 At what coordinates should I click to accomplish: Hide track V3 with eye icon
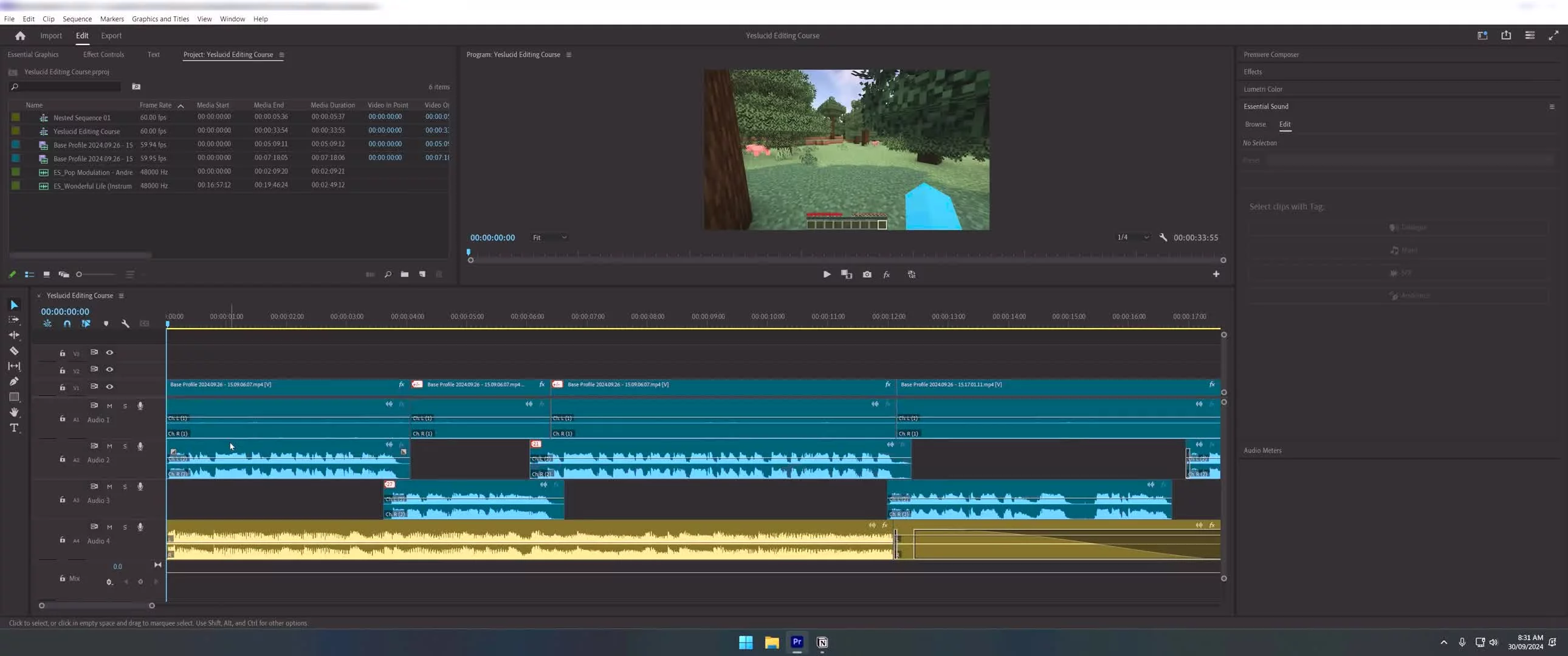click(109, 352)
